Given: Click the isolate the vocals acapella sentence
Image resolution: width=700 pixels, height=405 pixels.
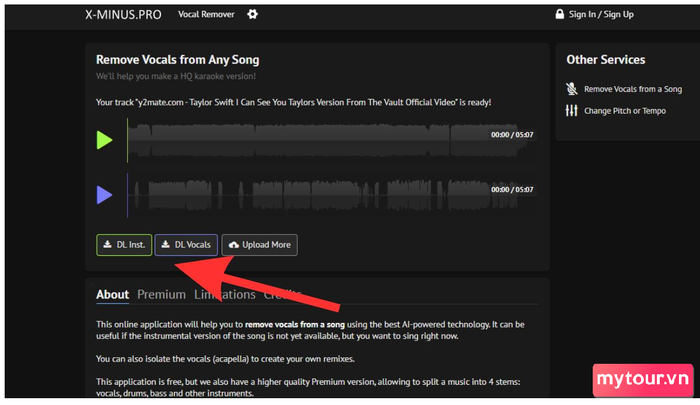Looking at the screenshot, I should 225,359.
